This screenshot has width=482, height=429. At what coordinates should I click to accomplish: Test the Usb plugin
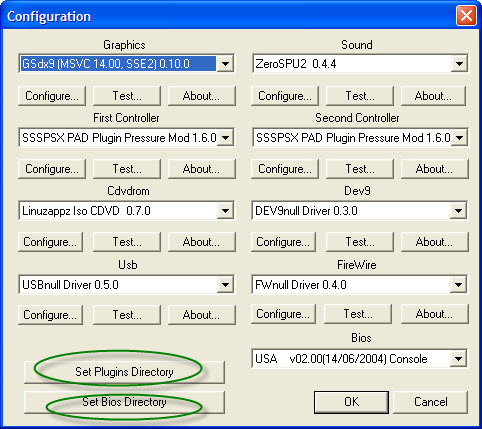tap(127, 315)
